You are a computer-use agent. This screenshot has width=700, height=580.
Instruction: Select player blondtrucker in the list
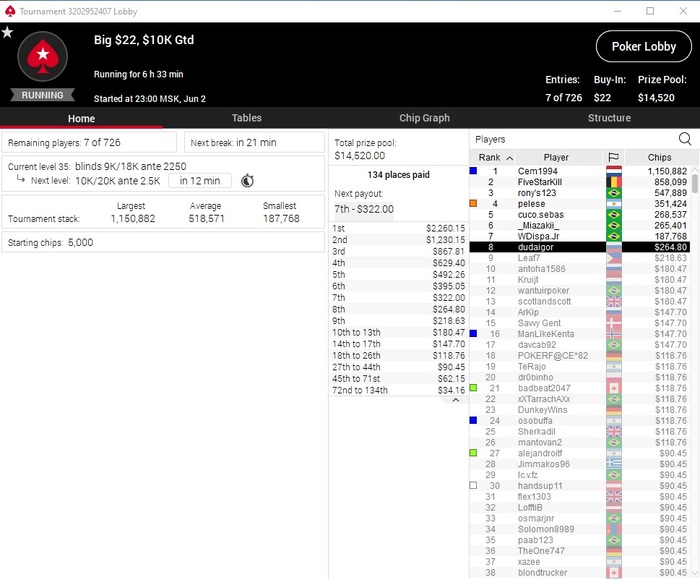click(x=579, y=572)
